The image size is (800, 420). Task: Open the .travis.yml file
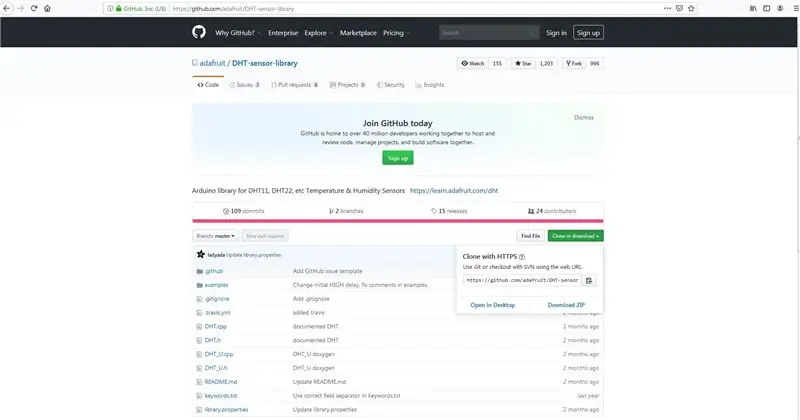(217, 312)
